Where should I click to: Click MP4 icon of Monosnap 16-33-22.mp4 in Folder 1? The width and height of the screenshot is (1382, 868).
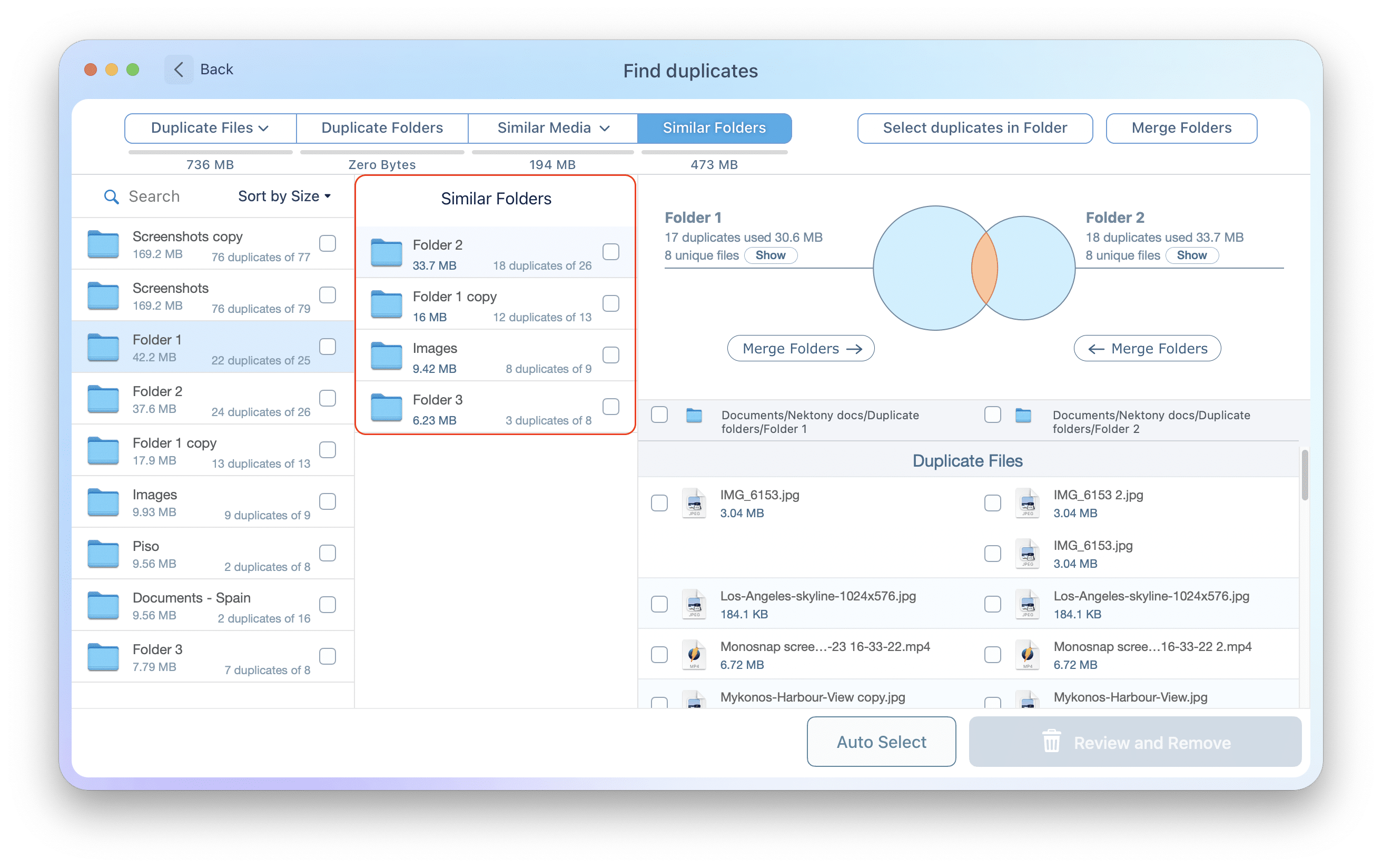tap(694, 655)
